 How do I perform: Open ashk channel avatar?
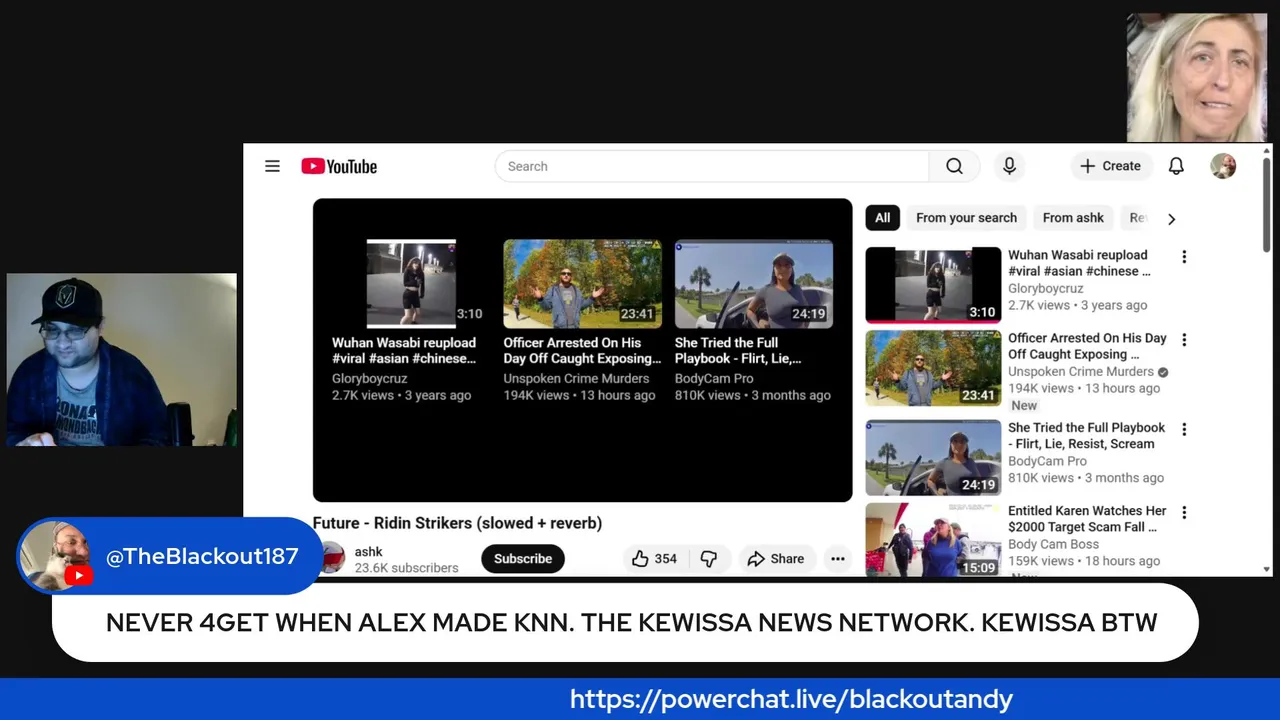330,558
